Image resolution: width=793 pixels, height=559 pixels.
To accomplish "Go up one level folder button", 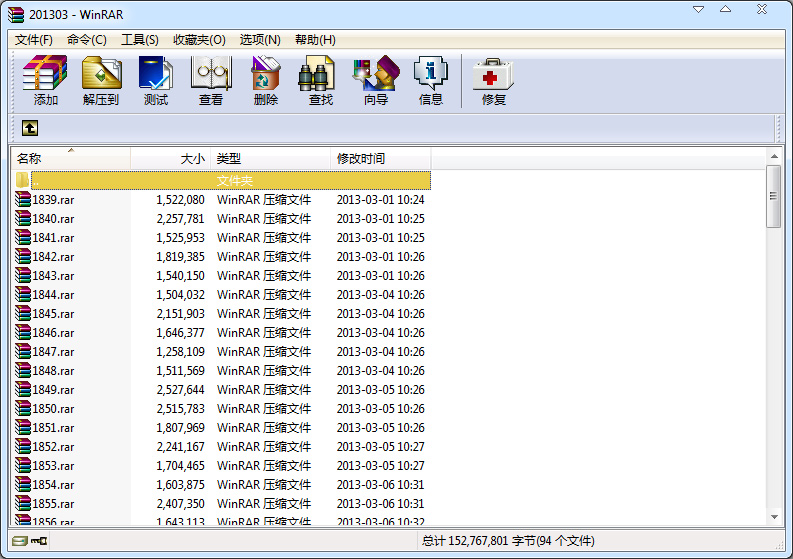I will pos(30,128).
